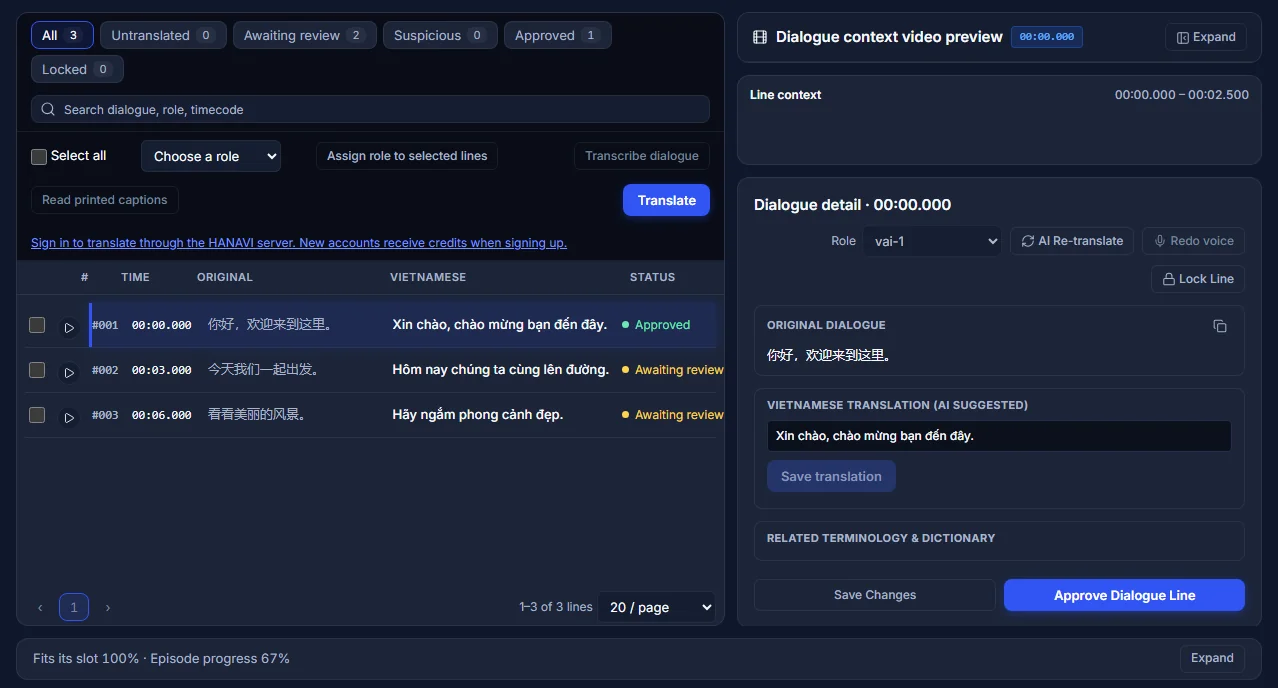Open the HANAVI server sign-in link
This screenshot has height=688, width=1278.
[299, 243]
